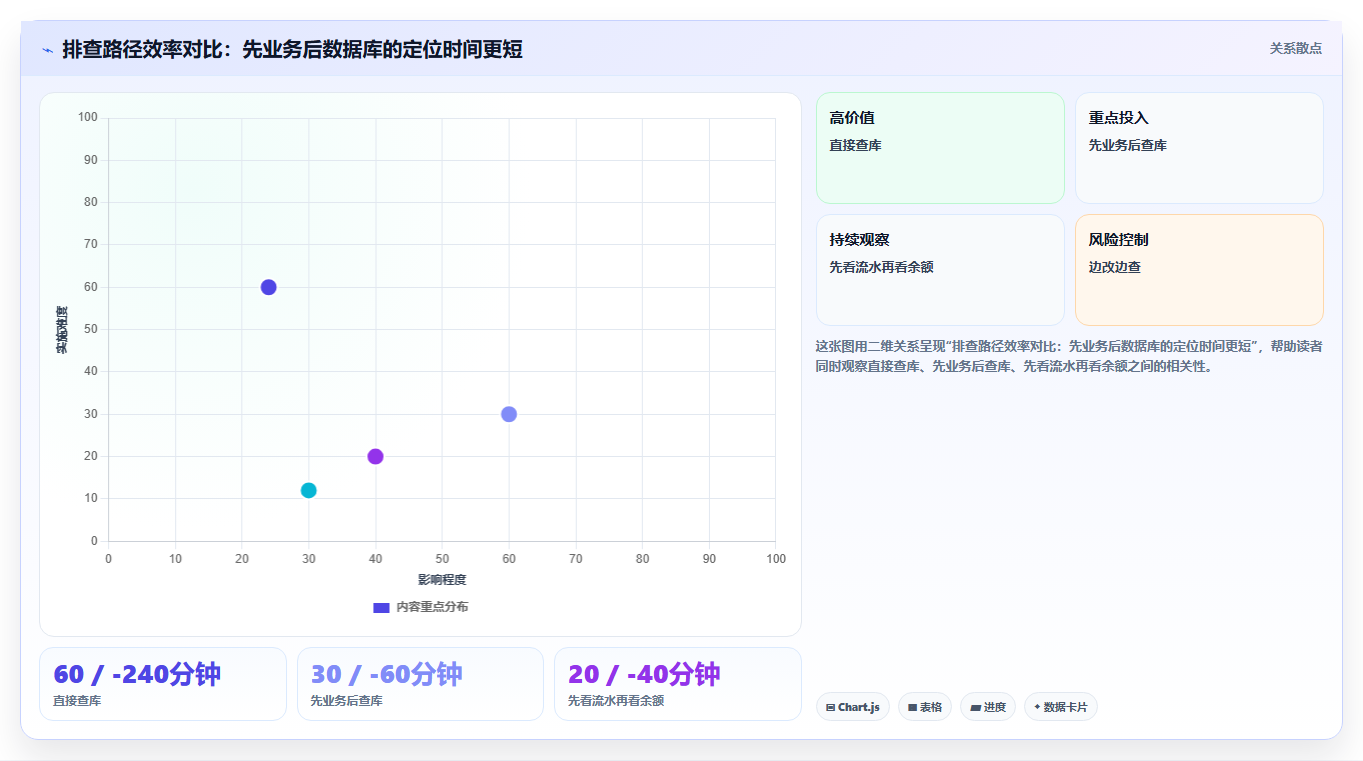Click the 60 / -240分钟 stat value
The image size is (1363, 761).
point(137,674)
